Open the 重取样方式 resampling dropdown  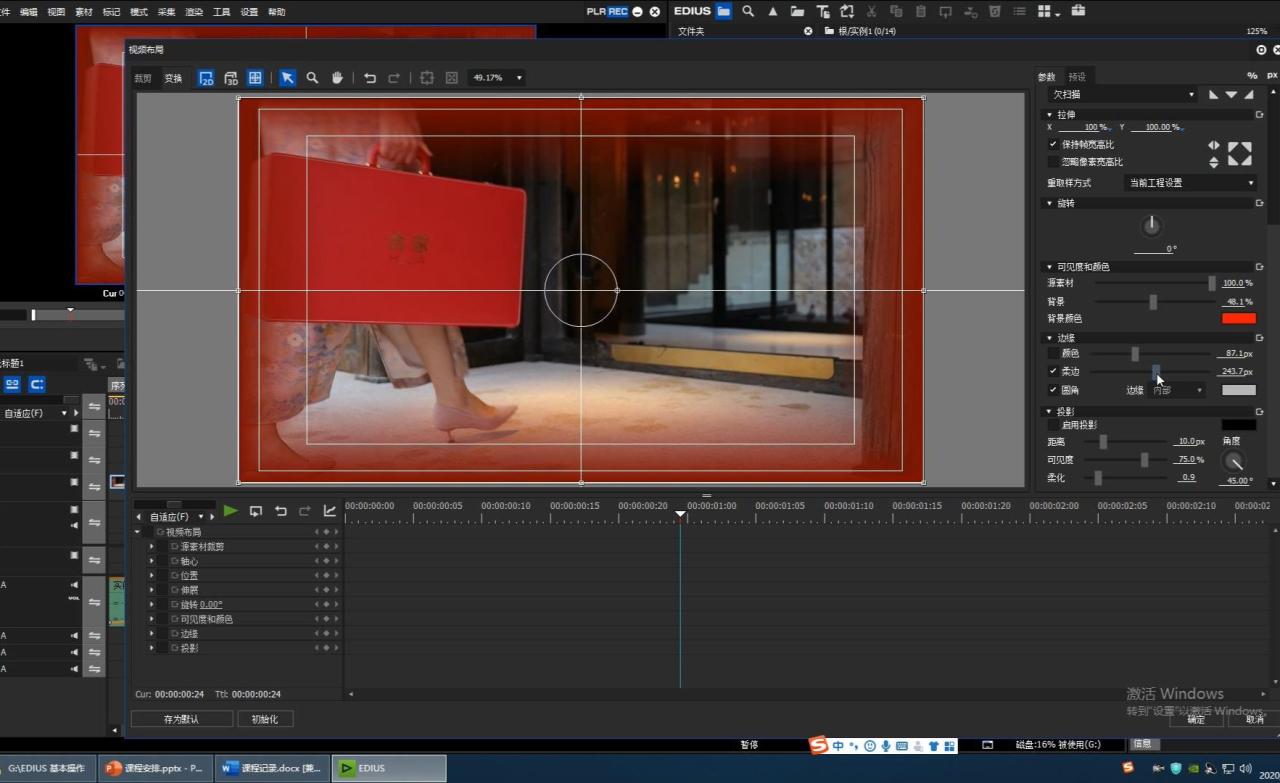click(1190, 183)
